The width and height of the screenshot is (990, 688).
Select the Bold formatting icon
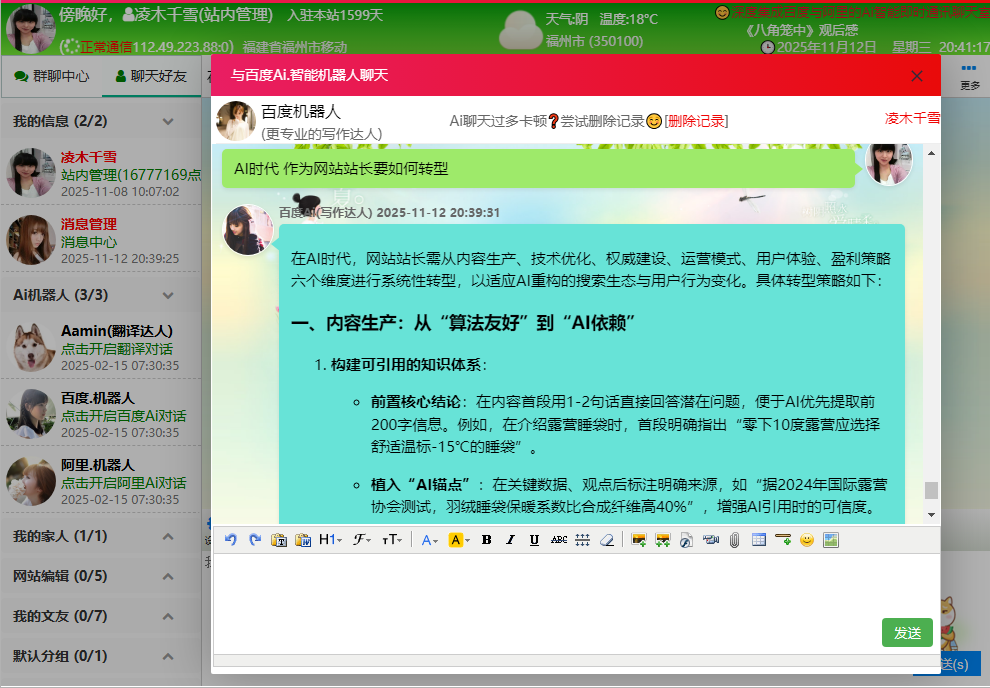(x=486, y=540)
